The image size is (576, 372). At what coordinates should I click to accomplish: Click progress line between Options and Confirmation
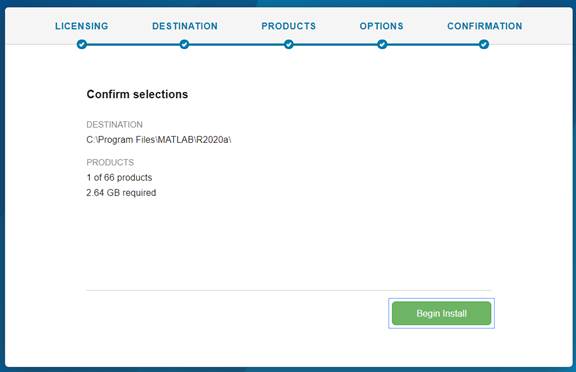pyautogui.click(x=433, y=44)
